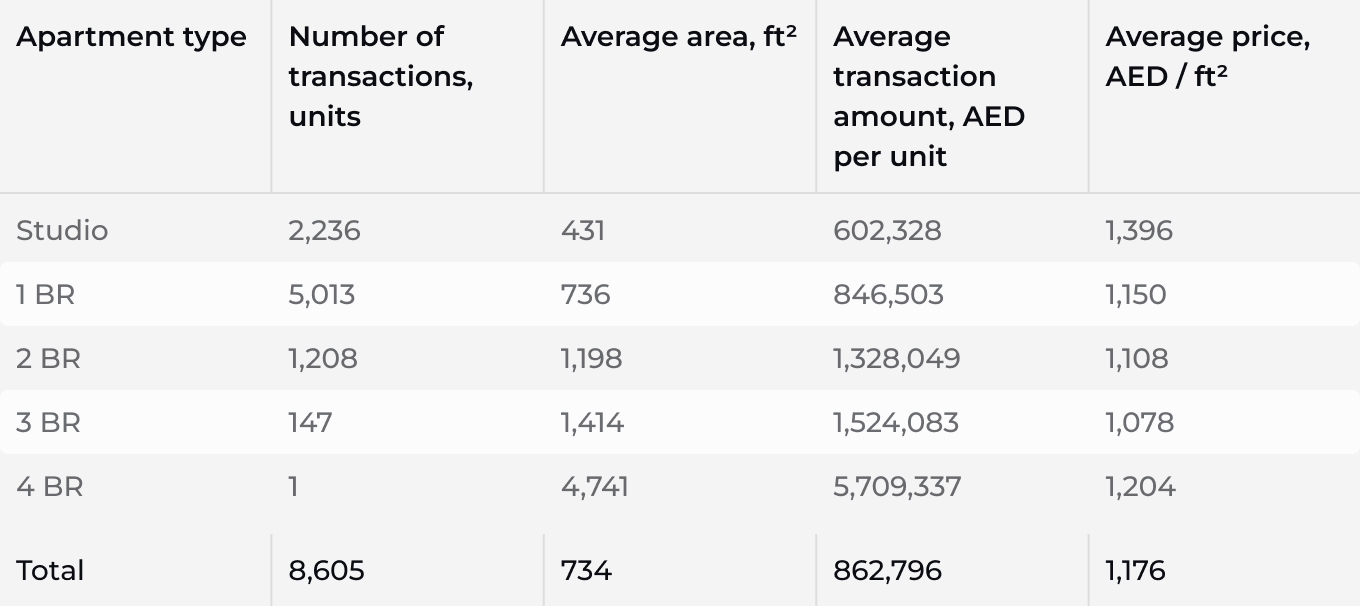Click the Studio average price 1,396
This screenshot has width=1360, height=606.
click(x=1139, y=231)
